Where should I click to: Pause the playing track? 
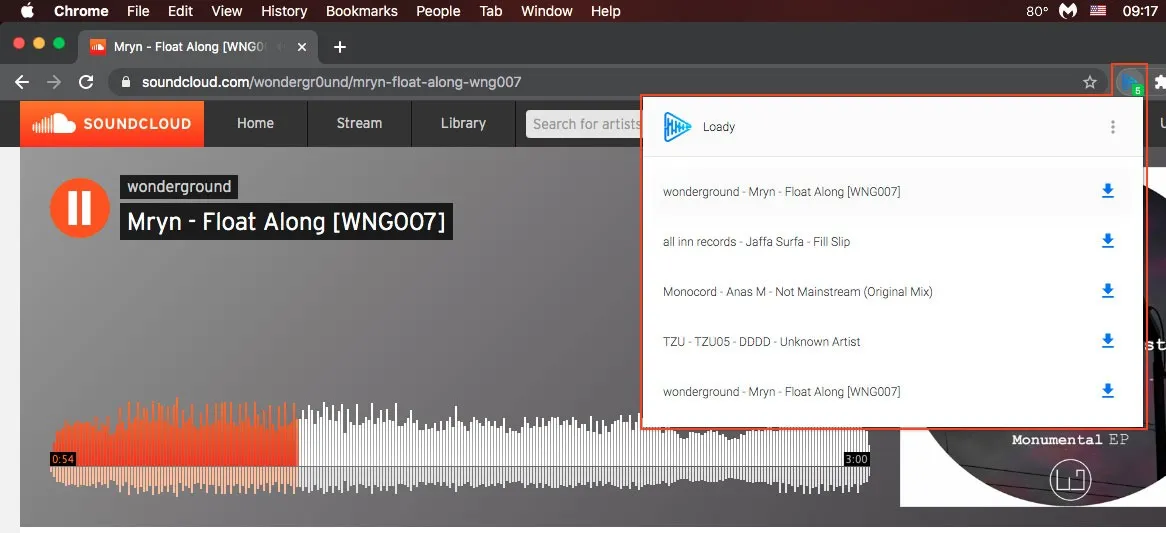tap(80, 207)
